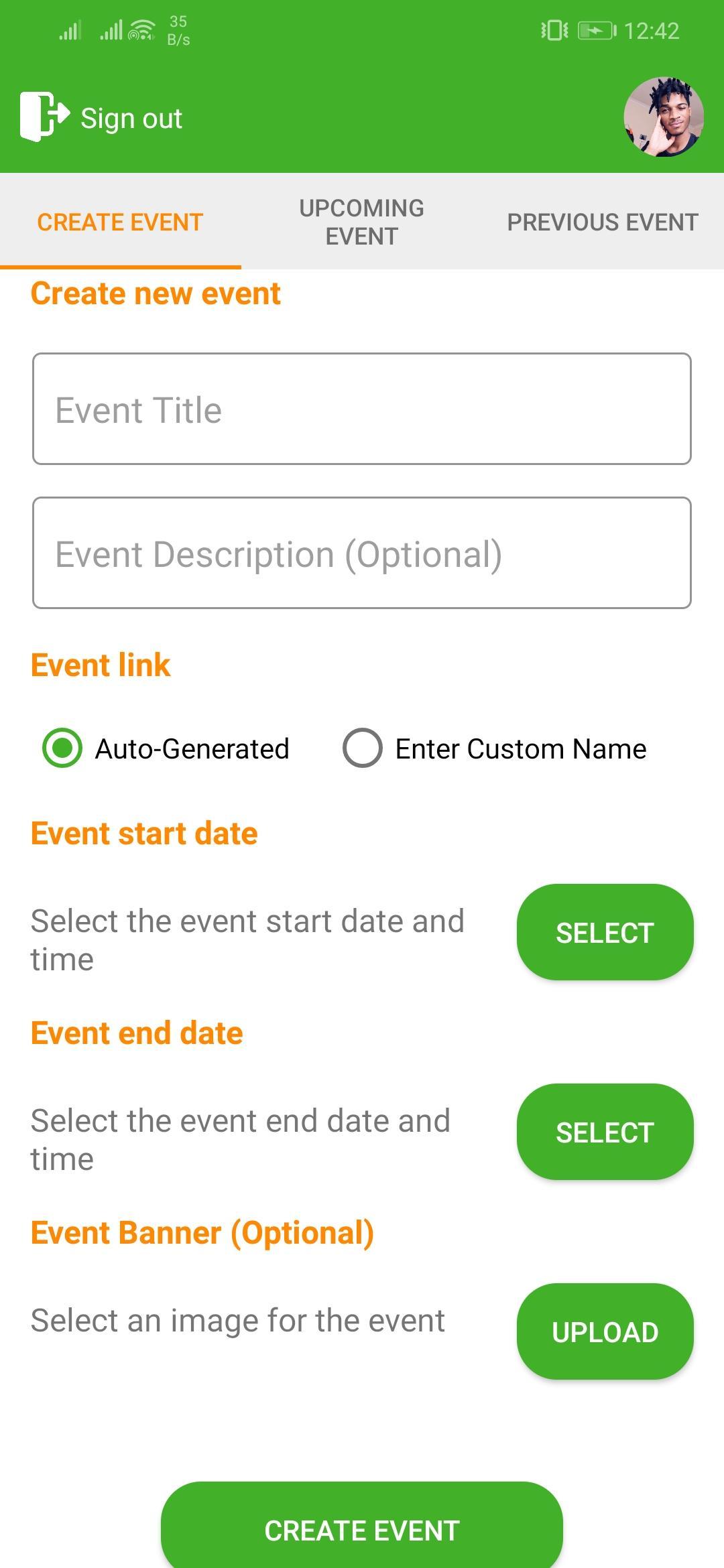Select the event start date
The image size is (724, 1568).
click(605, 932)
